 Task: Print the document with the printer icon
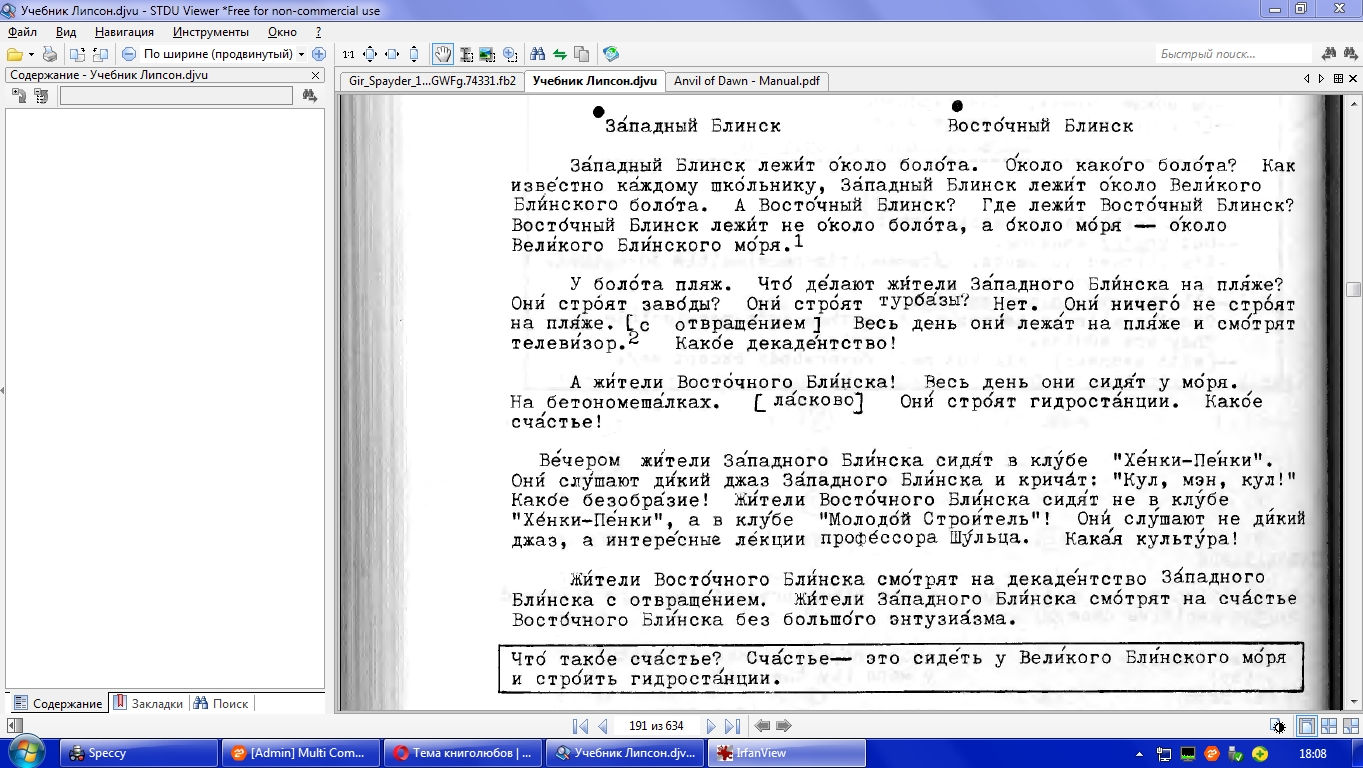49,54
